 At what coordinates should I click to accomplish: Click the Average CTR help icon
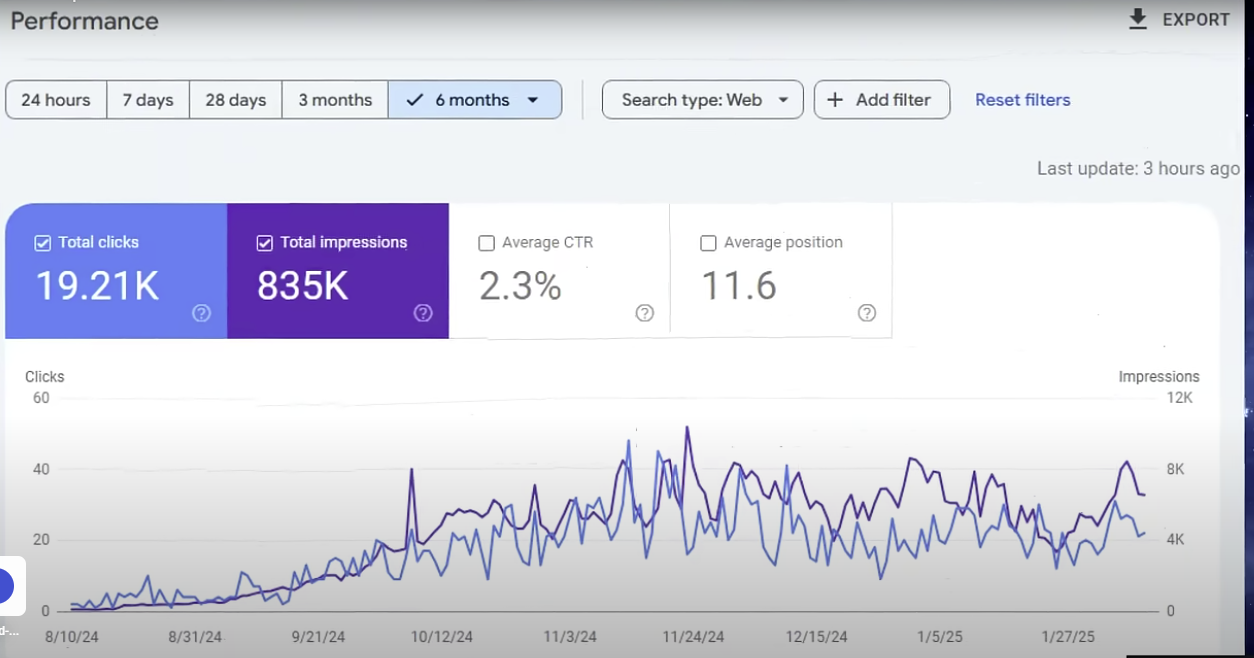(645, 313)
